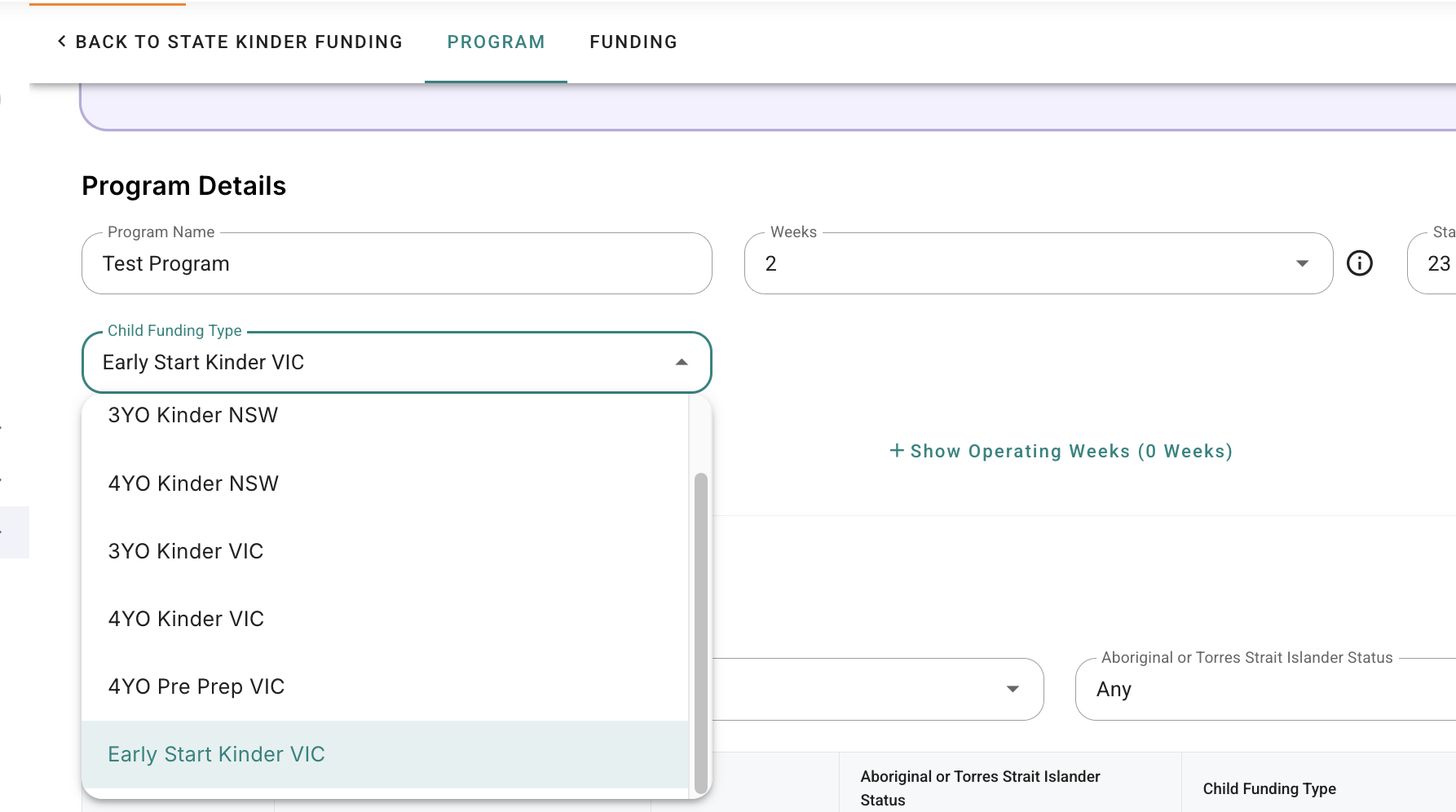Screen dimensions: 1456x812
Task: Select highlighted Early Start Kinder VIC option
Action: 385,754
